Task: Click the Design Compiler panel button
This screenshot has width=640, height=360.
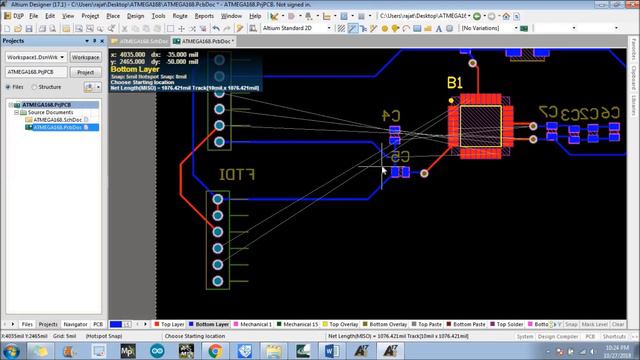Action: (x=558, y=337)
